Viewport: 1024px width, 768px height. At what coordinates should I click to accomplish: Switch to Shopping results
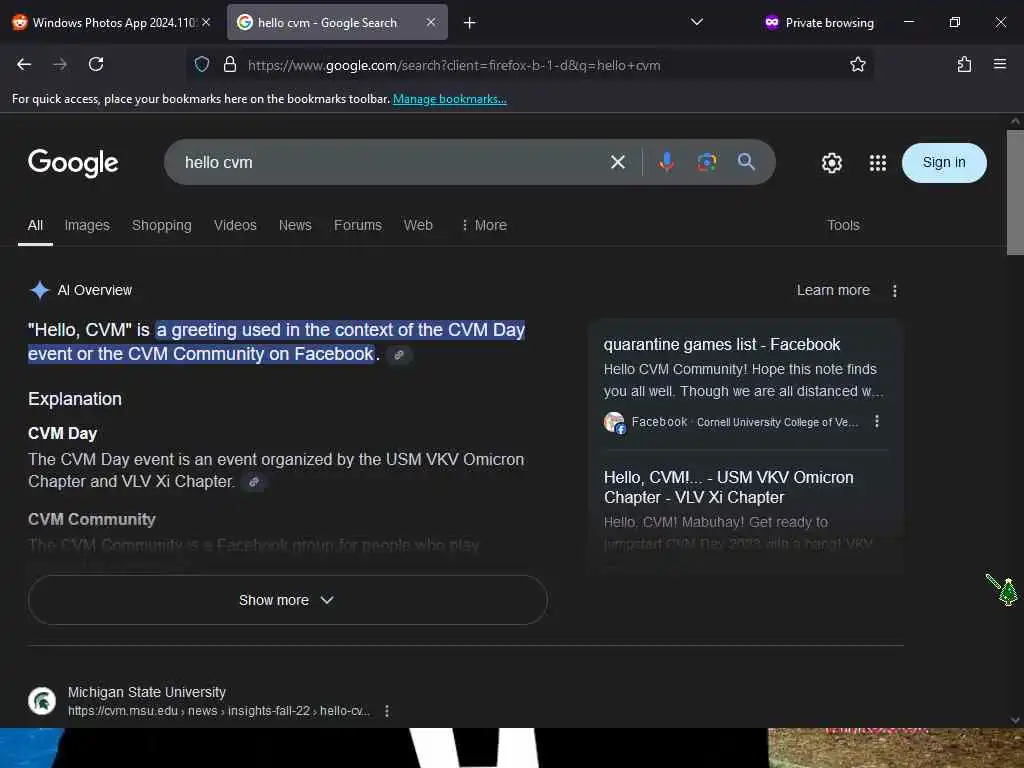coord(161,225)
